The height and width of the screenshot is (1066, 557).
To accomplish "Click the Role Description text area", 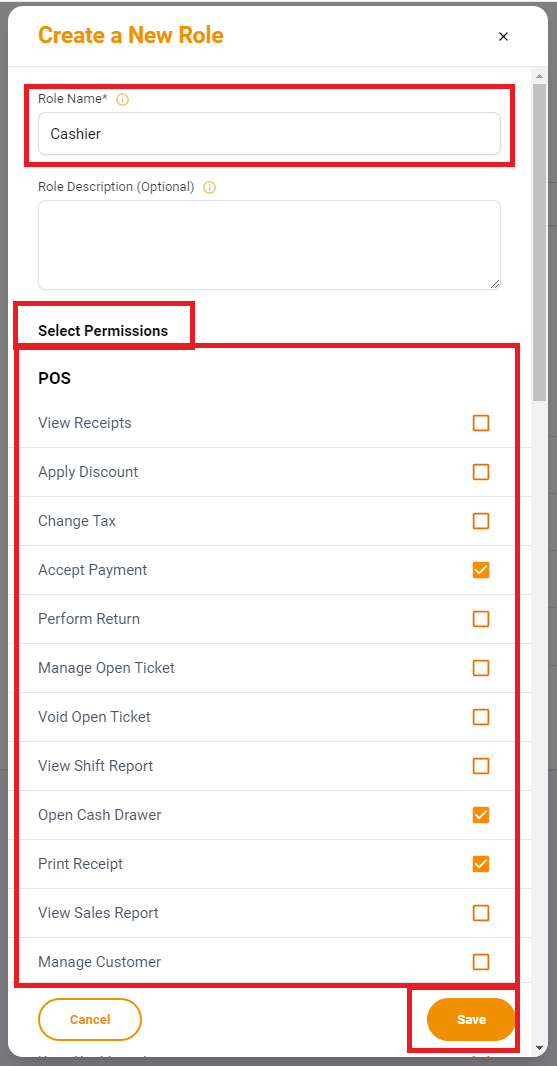I will click(x=269, y=245).
